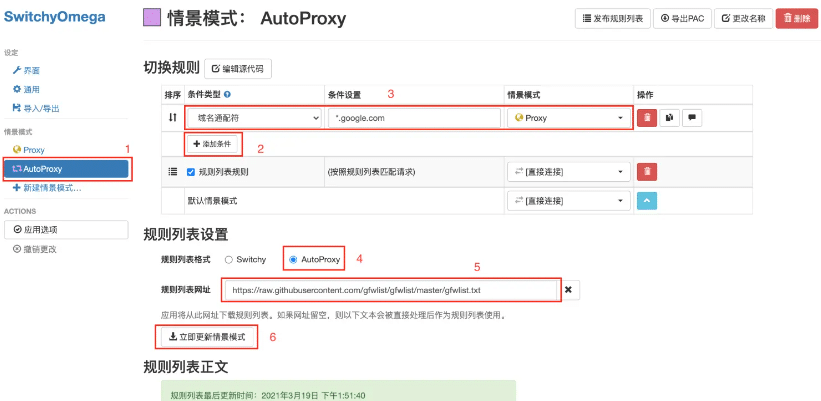Click the (按照规则列表匹配请求) text
The width and height of the screenshot is (821, 401).
click(371, 171)
